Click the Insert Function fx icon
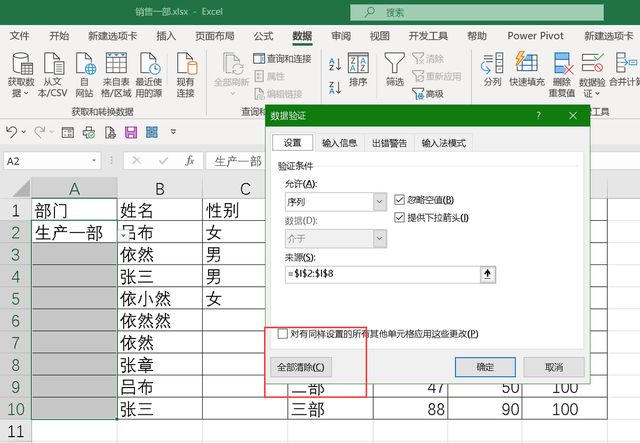640x443 pixels. pyautogui.click(x=189, y=161)
